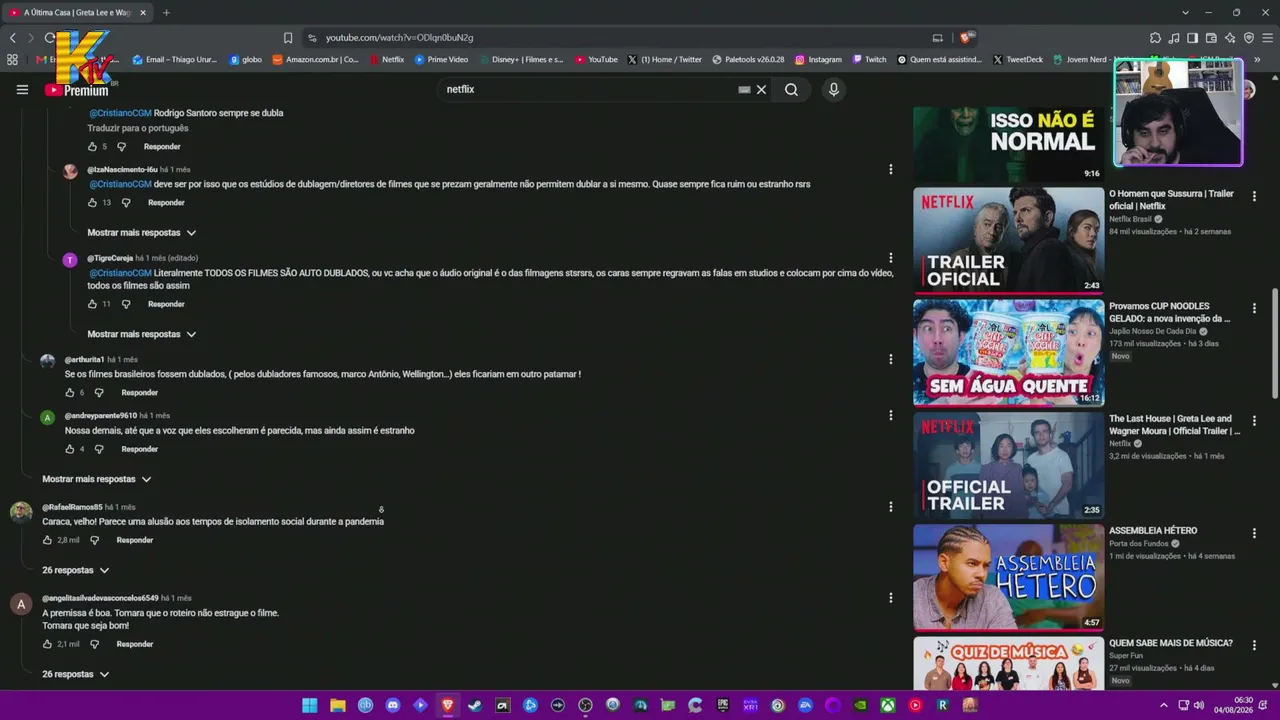Click the browser address bar URL
The image size is (1280, 720).
click(x=400, y=38)
